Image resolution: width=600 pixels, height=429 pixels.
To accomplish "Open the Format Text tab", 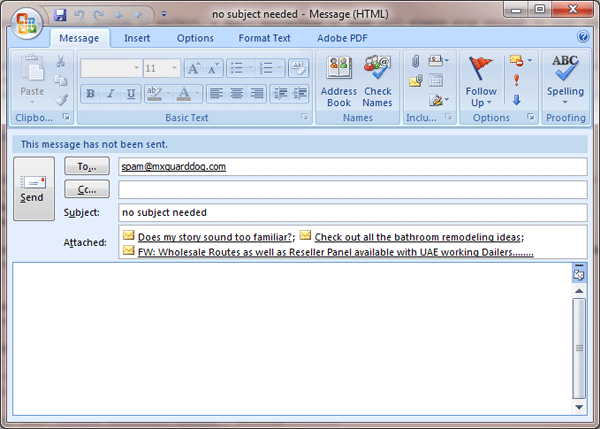I will coord(264,38).
